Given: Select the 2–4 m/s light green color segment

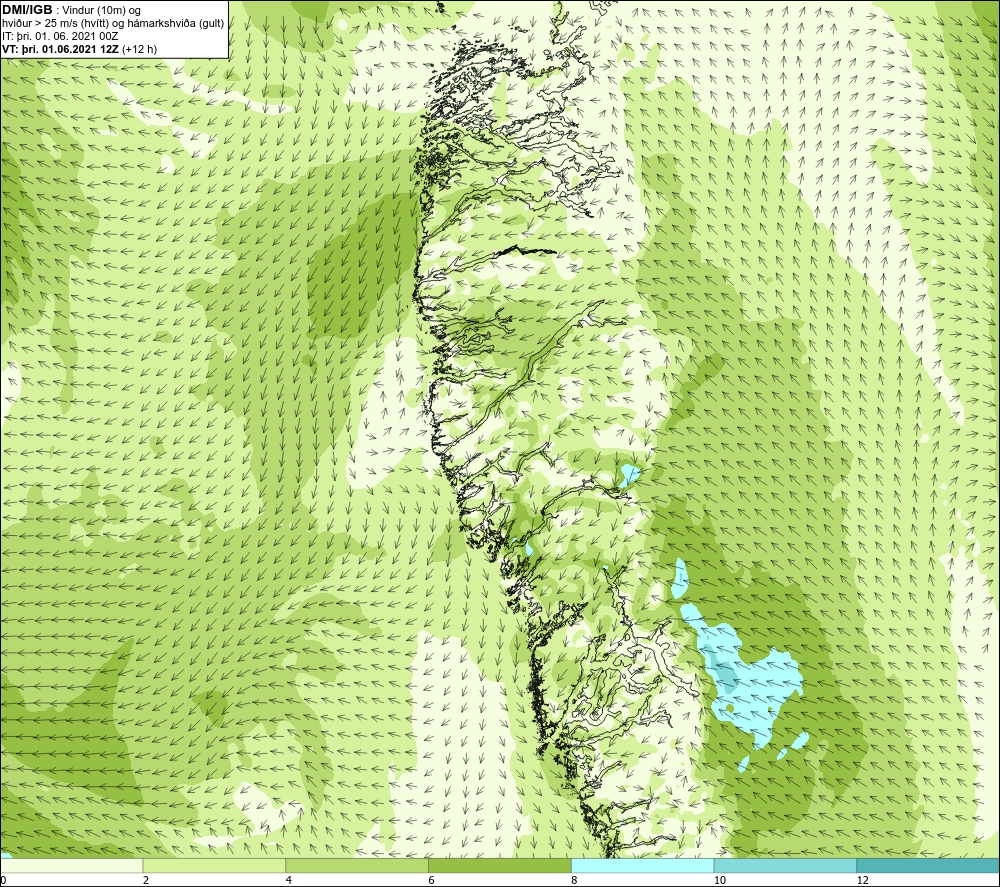Looking at the screenshot, I should click(214, 865).
